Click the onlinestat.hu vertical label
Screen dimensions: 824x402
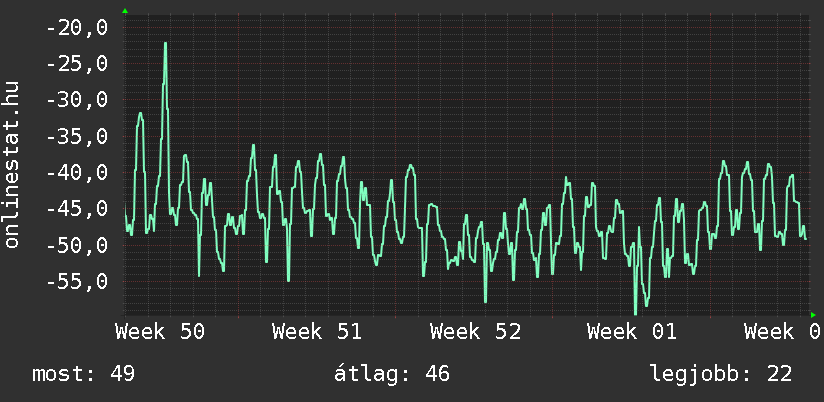pyautogui.click(x=13, y=166)
